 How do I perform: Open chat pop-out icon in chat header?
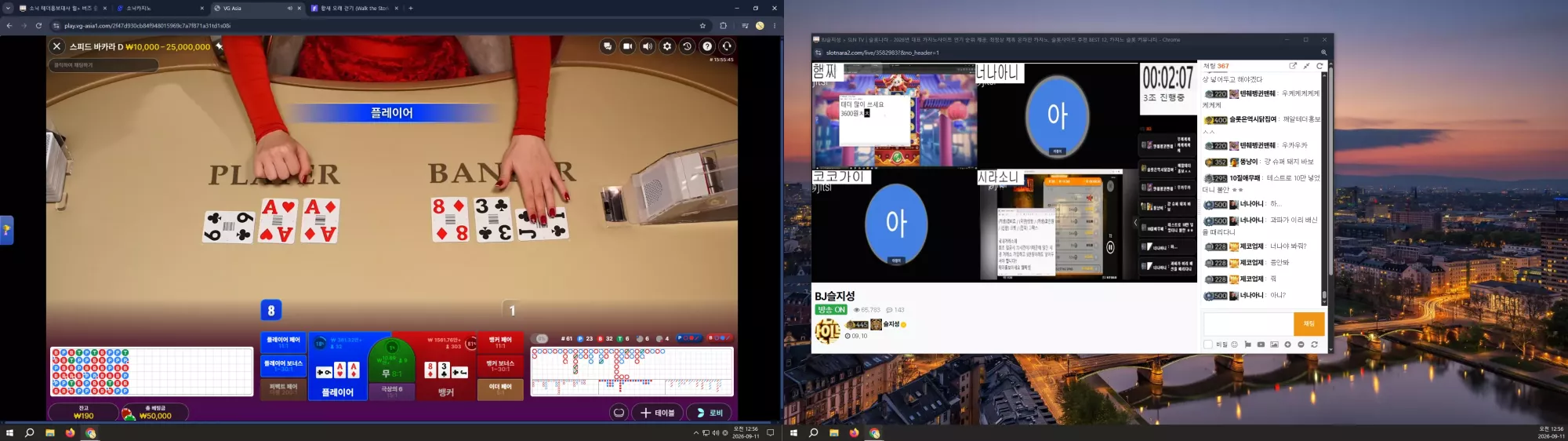[1293, 66]
